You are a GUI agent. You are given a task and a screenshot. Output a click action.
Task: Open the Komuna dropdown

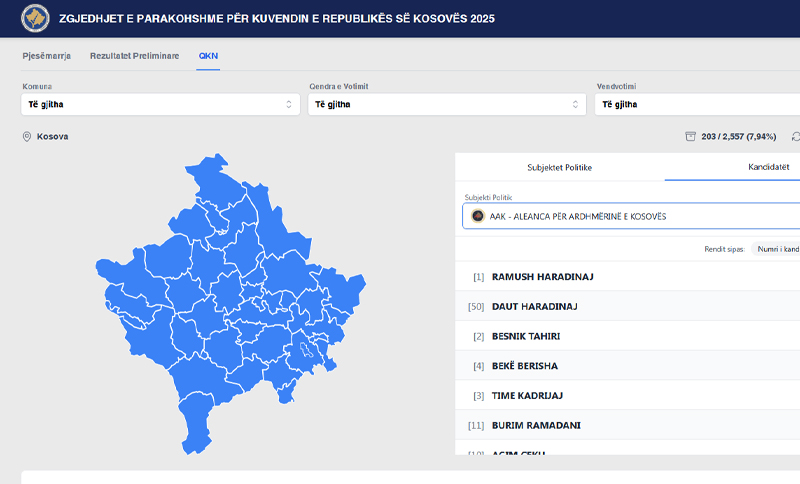click(160, 104)
